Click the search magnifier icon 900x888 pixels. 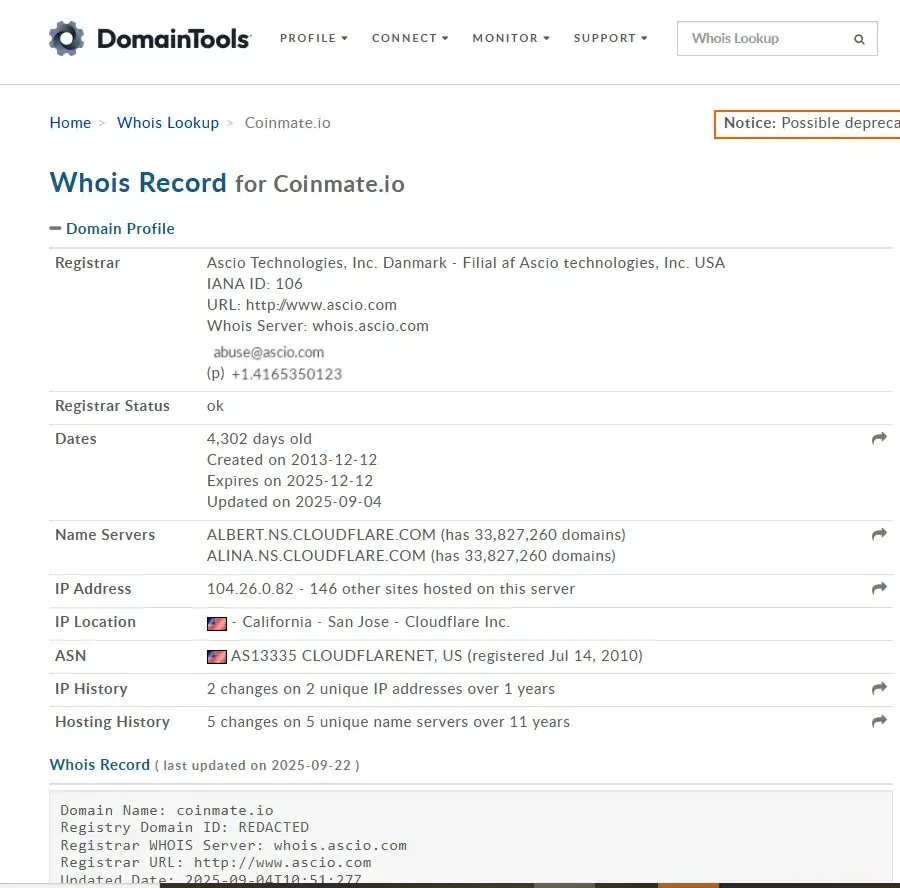(859, 39)
